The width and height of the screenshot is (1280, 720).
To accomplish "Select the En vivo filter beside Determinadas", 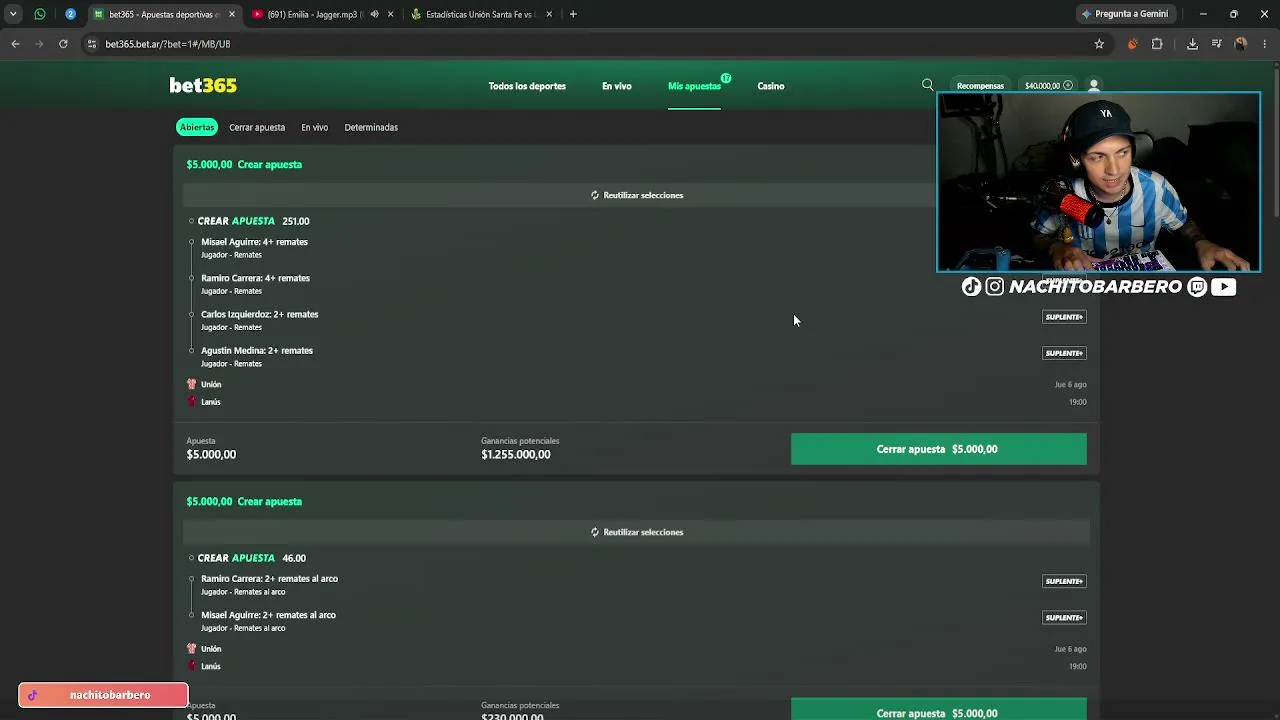I will coord(315,127).
